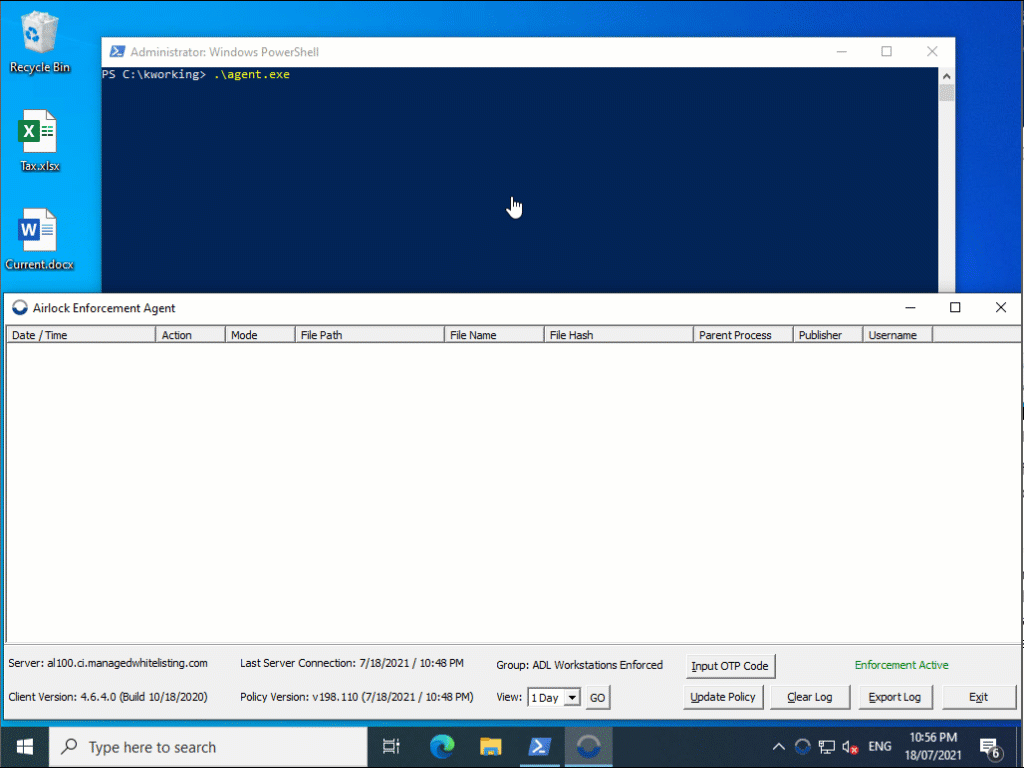Image resolution: width=1024 pixels, height=768 pixels.
Task: Switch to PowerShell via taskbar icon
Action: 539,746
